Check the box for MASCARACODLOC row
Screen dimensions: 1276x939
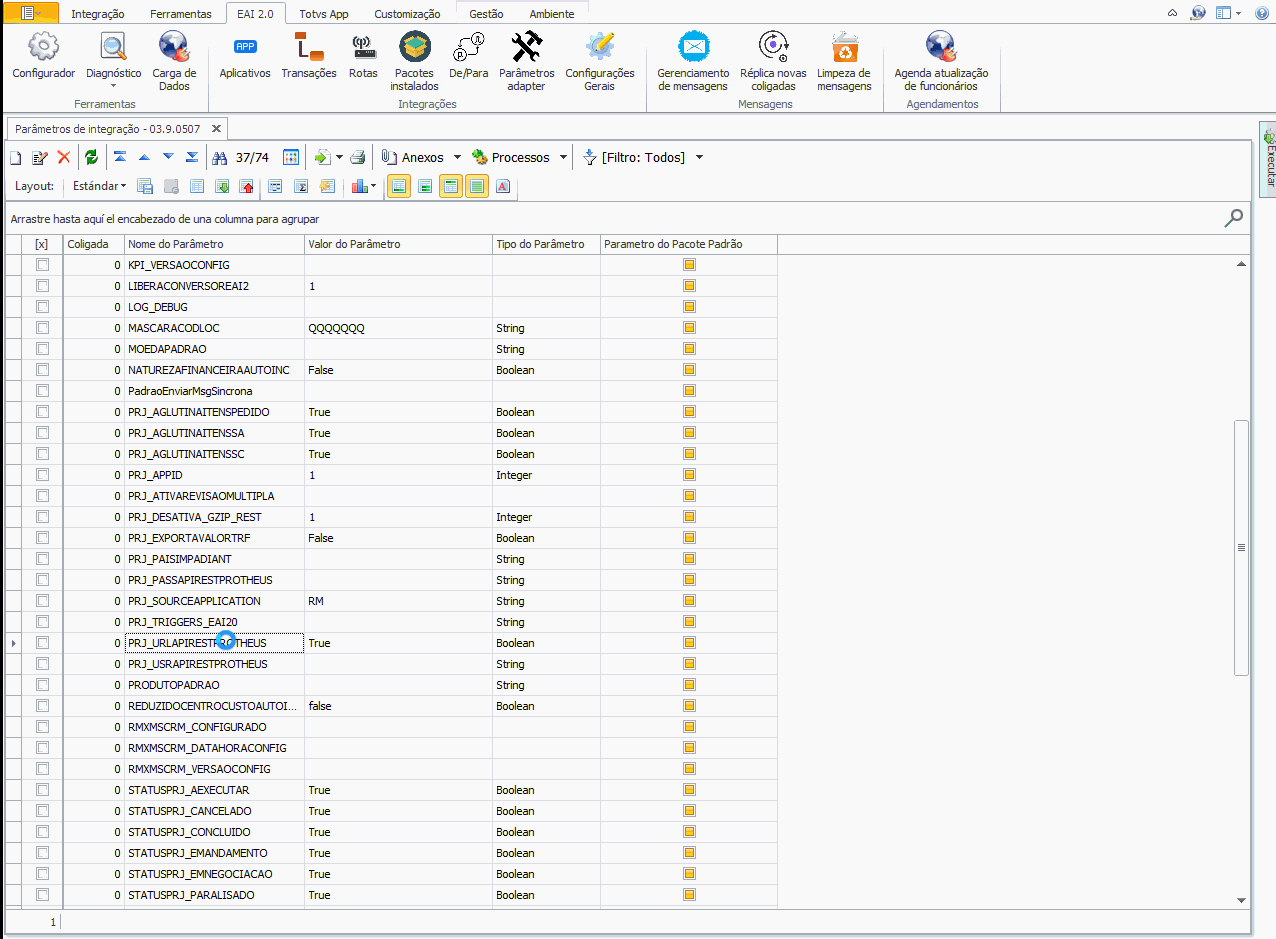[42, 328]
